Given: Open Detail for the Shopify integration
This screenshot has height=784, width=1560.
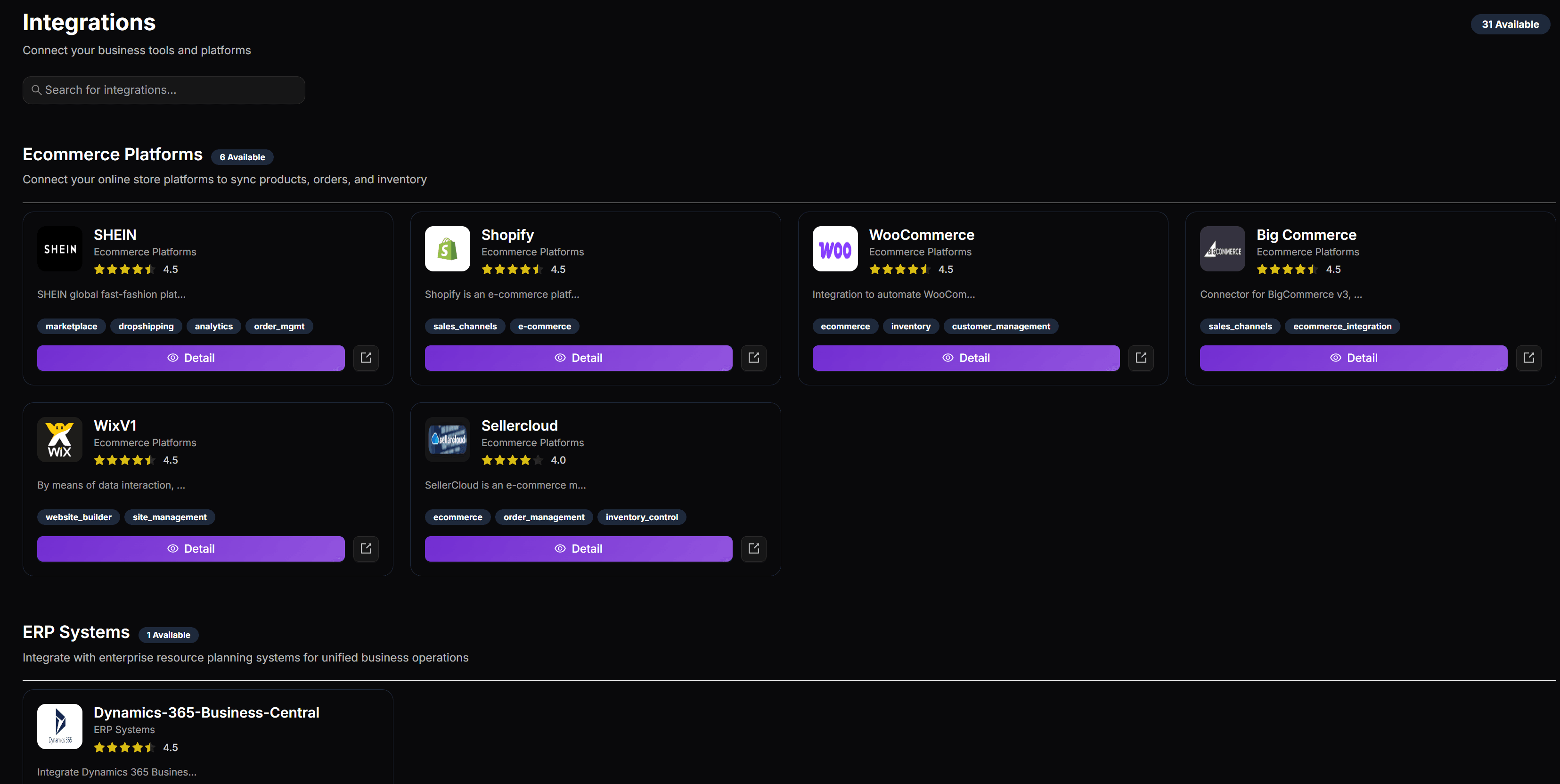Looking at the screenshot, I should (578, 358).
